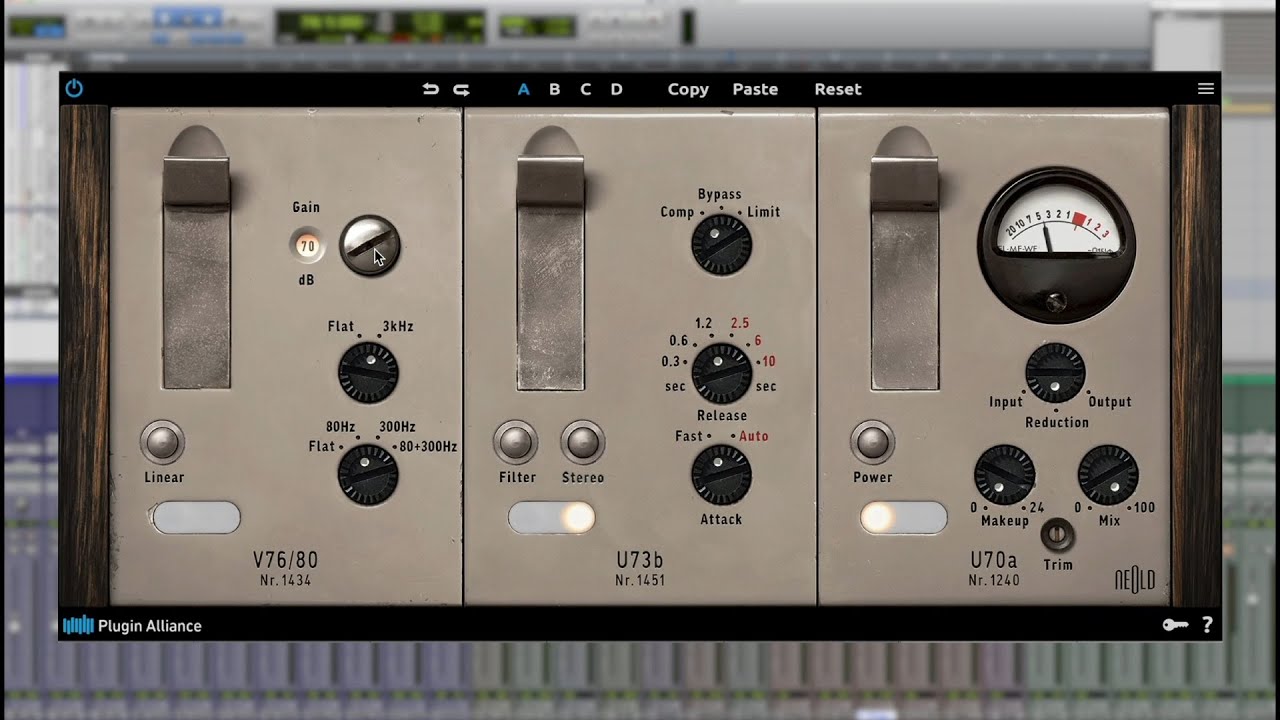Click the Copy button
Screen dimensions: 1280x720
pyautogui.click(x=688, y=89)
